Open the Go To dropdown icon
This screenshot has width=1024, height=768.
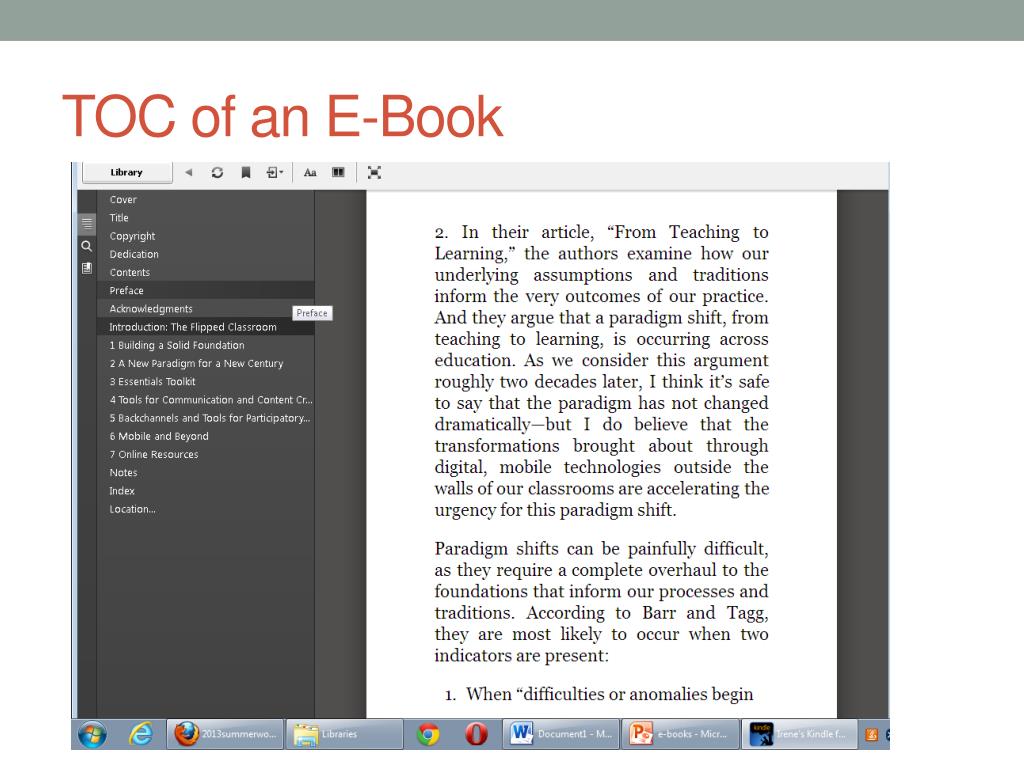click(x=275, y=172)
